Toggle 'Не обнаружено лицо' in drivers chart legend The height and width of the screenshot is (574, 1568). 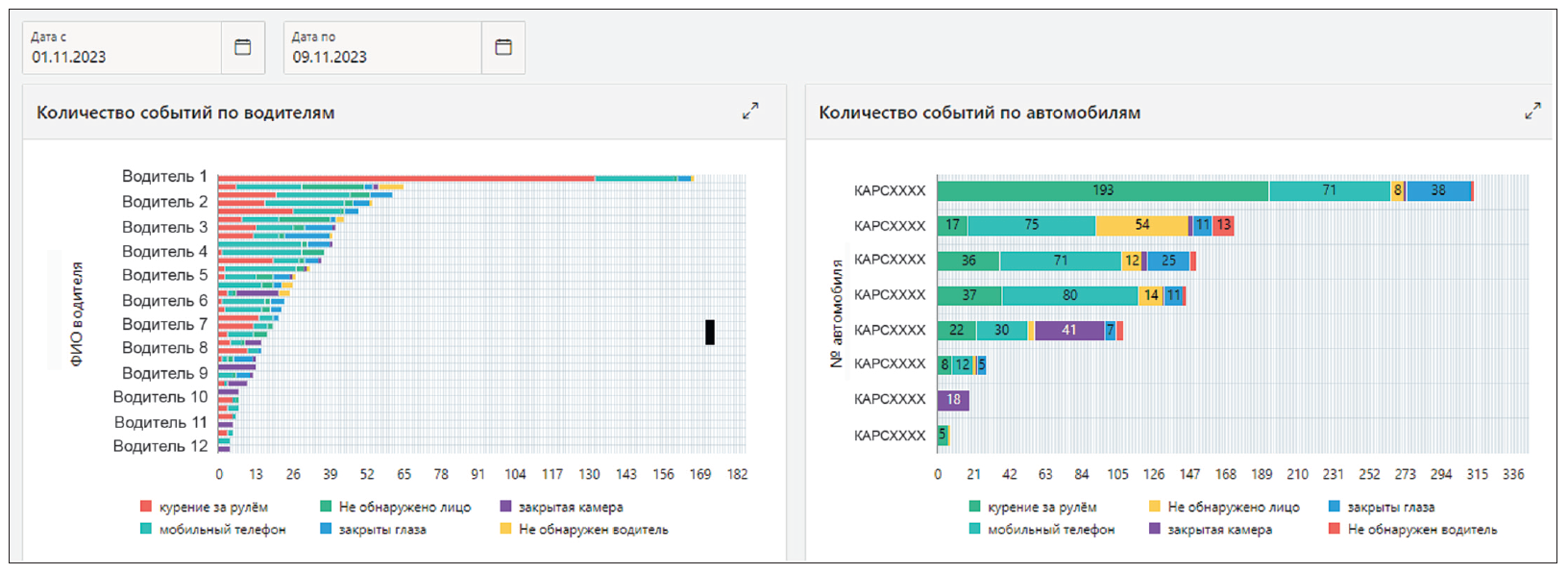pos(395,507)
